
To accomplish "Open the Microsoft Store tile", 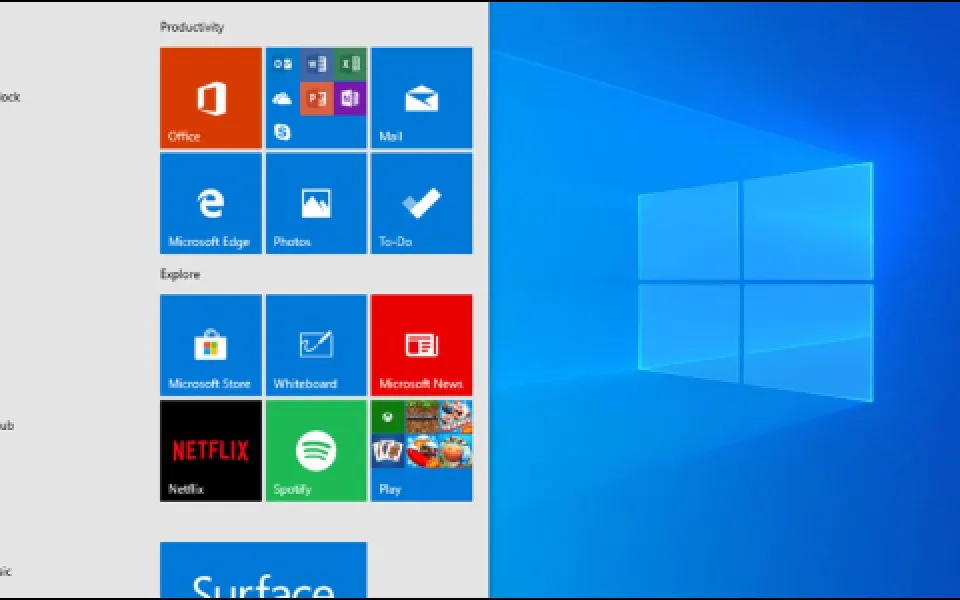I will point(211,345).
